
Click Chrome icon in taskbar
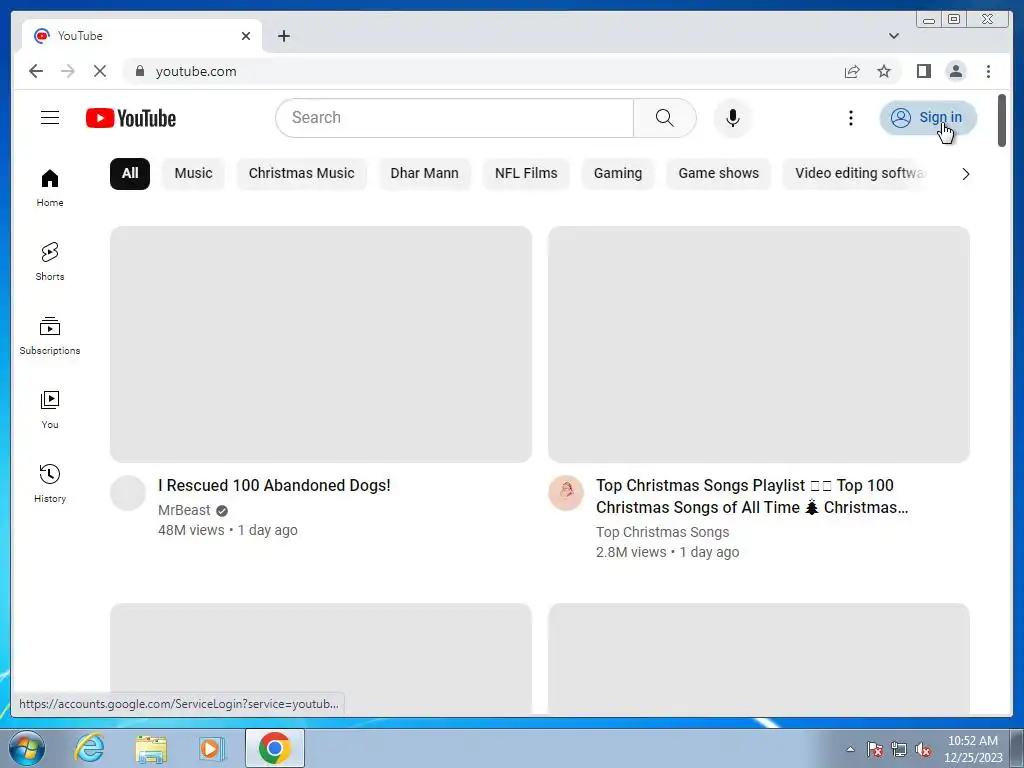275,748
